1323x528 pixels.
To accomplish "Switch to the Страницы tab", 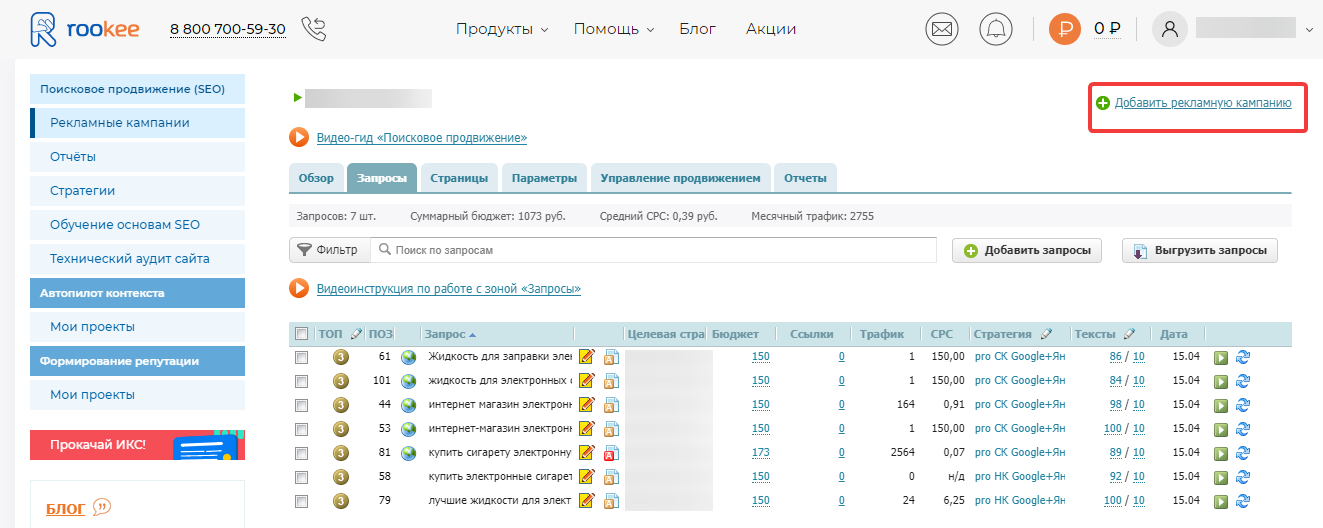I will [x=459, y=178].
